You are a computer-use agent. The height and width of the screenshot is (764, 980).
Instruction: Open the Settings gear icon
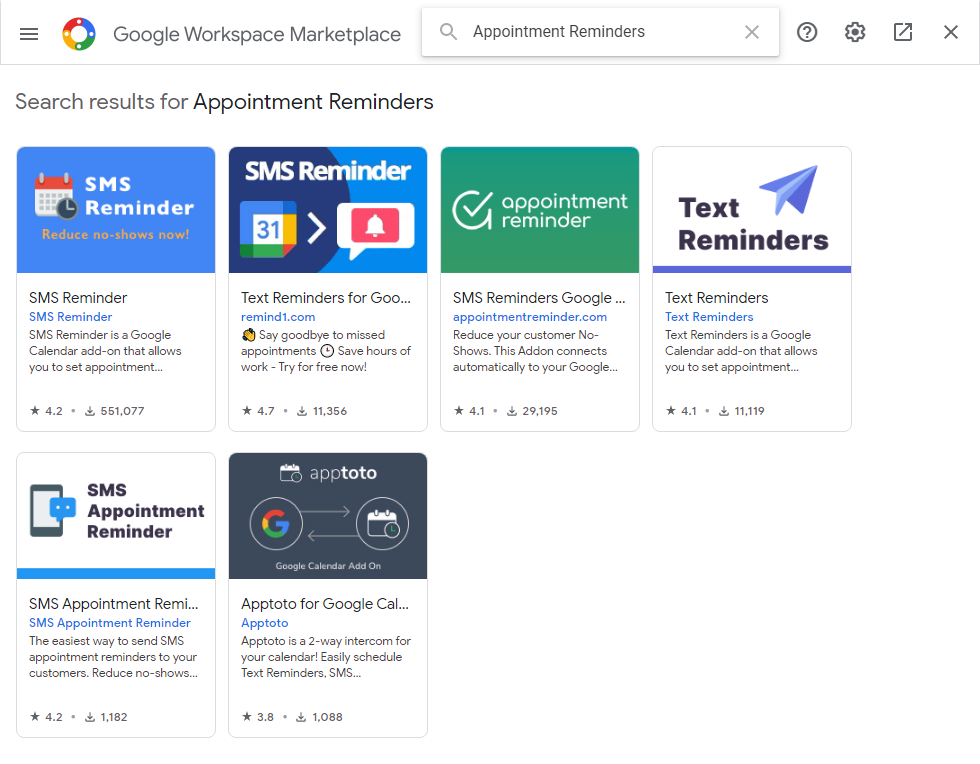pyautogui.click(x=854, y=32)
